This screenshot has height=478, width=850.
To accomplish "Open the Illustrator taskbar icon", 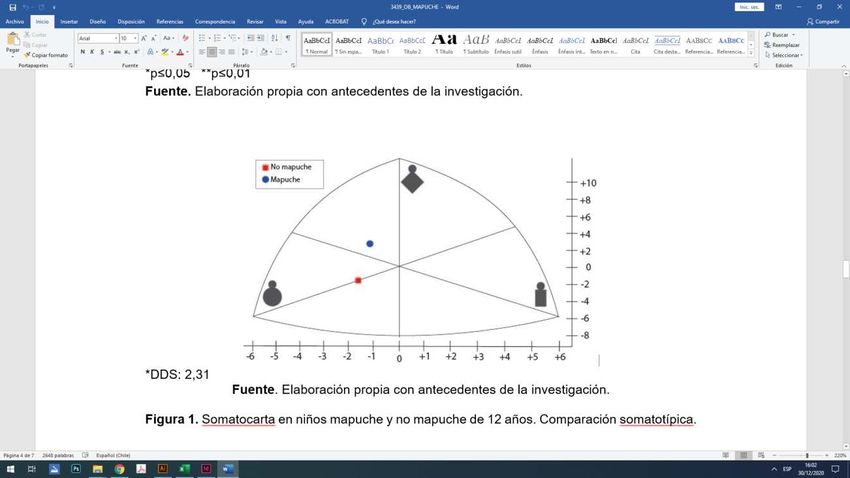I will [163, 469].
